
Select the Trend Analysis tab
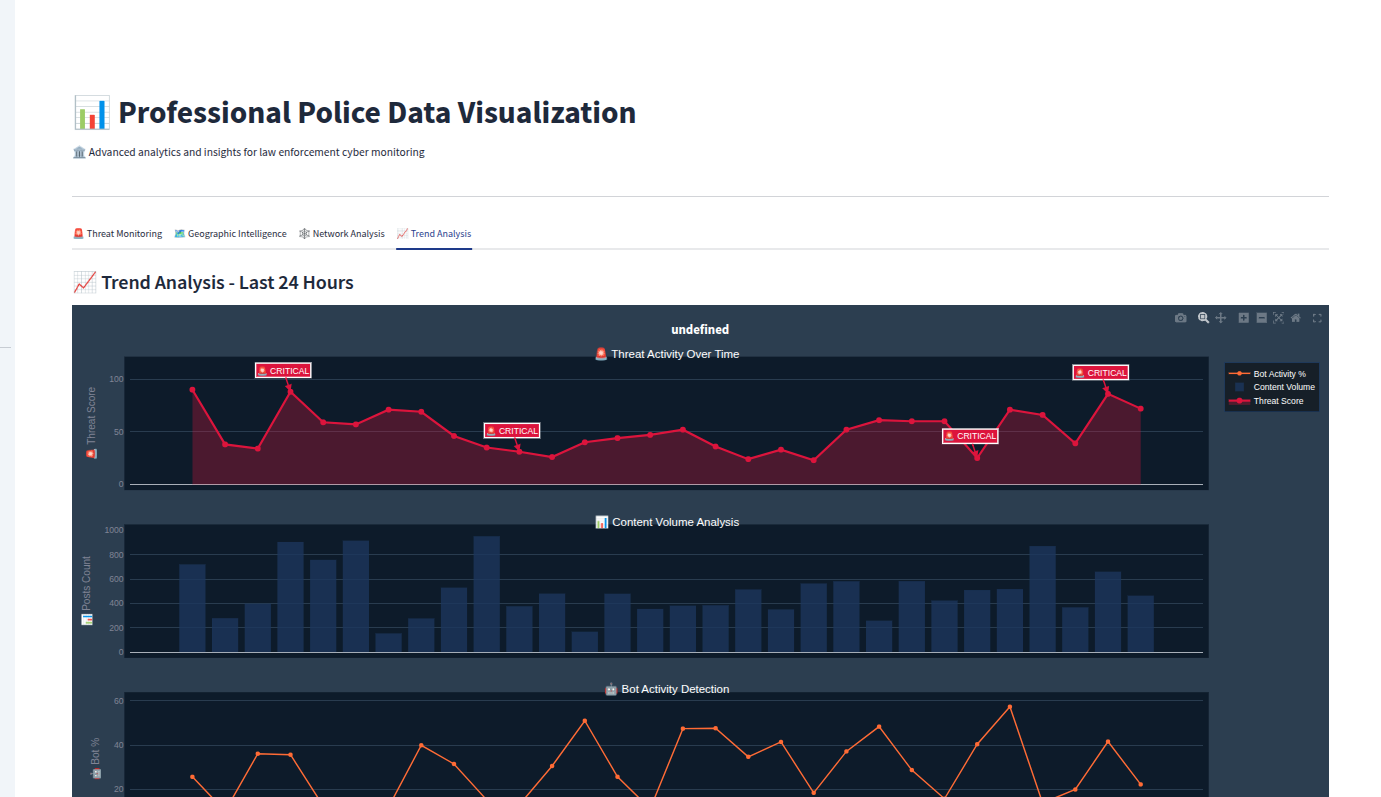tap(434, 234)
